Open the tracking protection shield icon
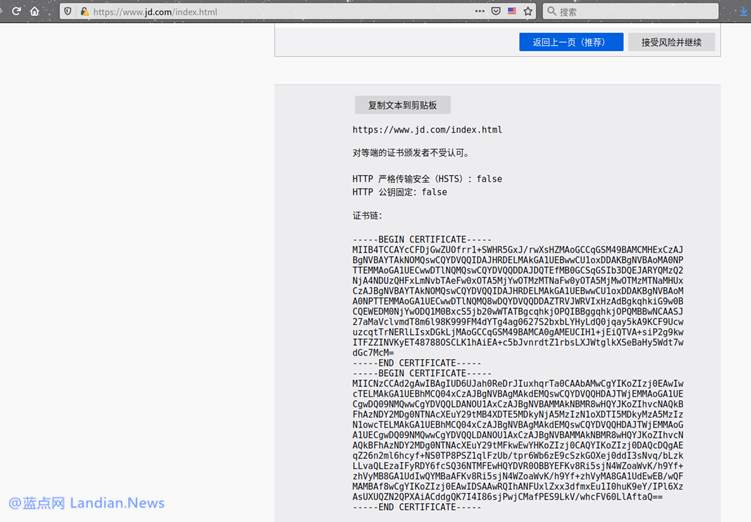The width and height of the screenshot is (751, 522). [68, 12]
